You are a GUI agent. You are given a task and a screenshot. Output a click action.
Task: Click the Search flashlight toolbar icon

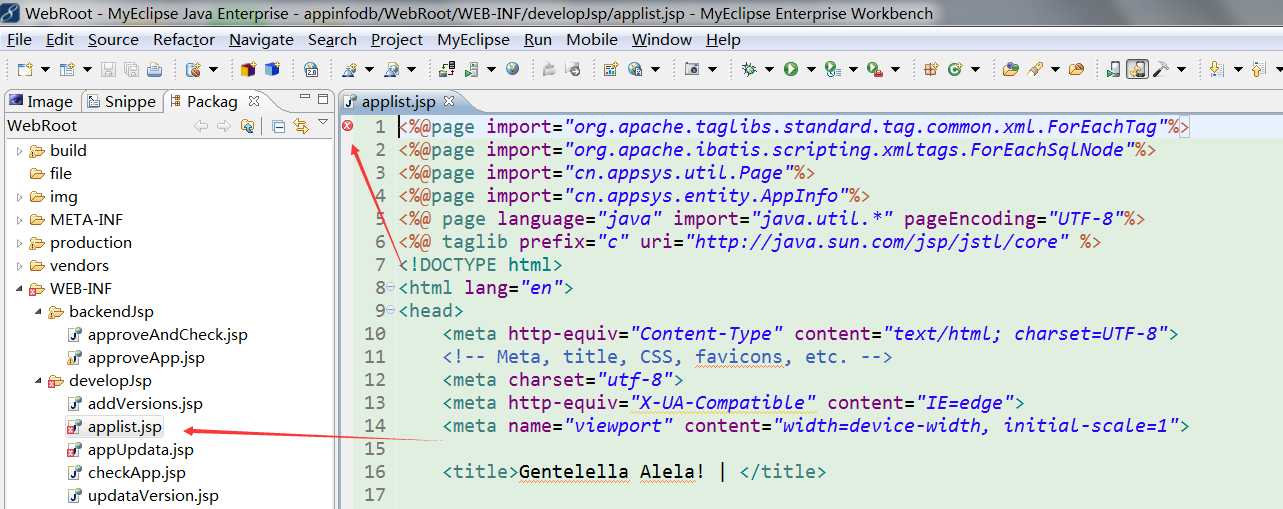click(1035, 69)
